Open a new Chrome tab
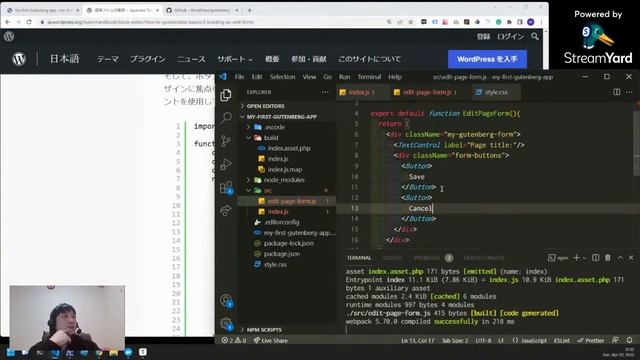The height and width of the screenshot is (360, 640). pos(249,10)
